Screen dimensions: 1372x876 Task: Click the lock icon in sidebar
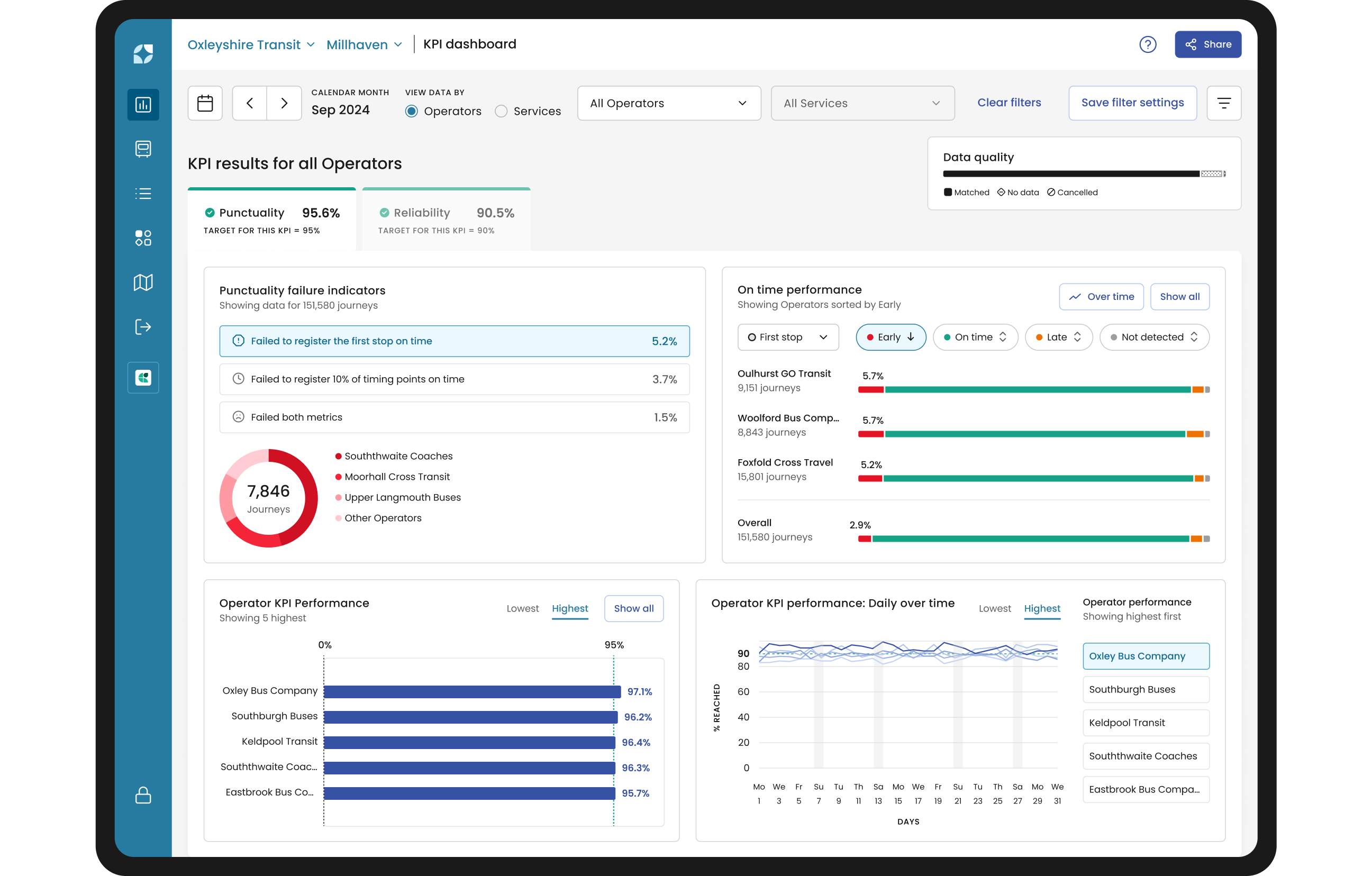[143, 795]
